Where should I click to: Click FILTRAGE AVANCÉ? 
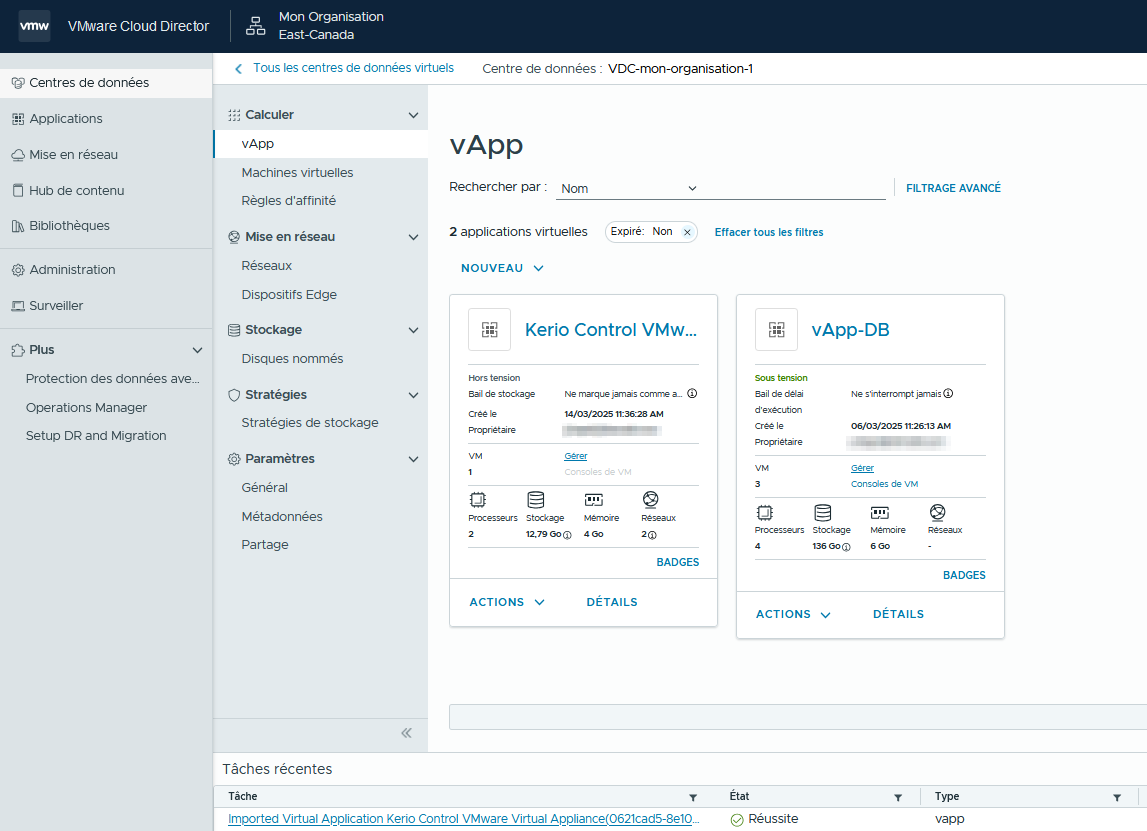(953, 189)
